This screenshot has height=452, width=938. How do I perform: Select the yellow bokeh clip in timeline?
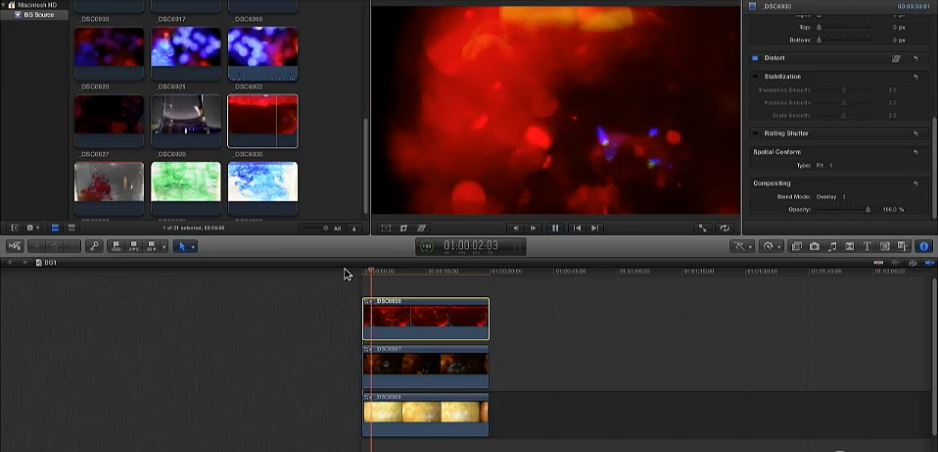pyautogui.click(x=425, y=414)
